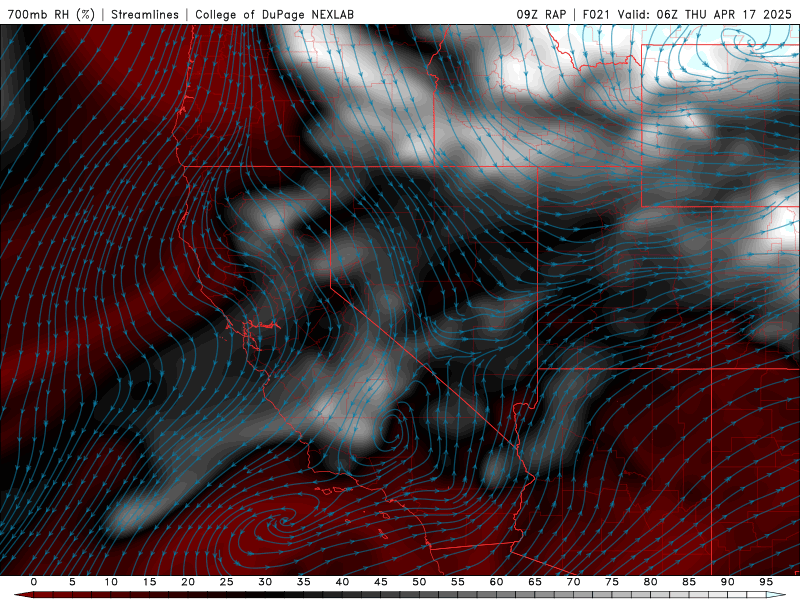Click the "College of DuPage NEXLAB" text
This screenshot has height=600, width=800.
tap(274, 14)
